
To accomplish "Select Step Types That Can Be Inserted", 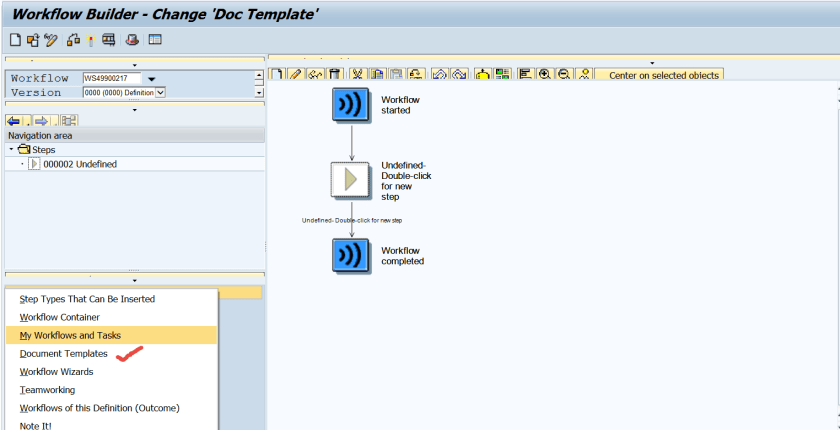I will [x=87, y=299].
